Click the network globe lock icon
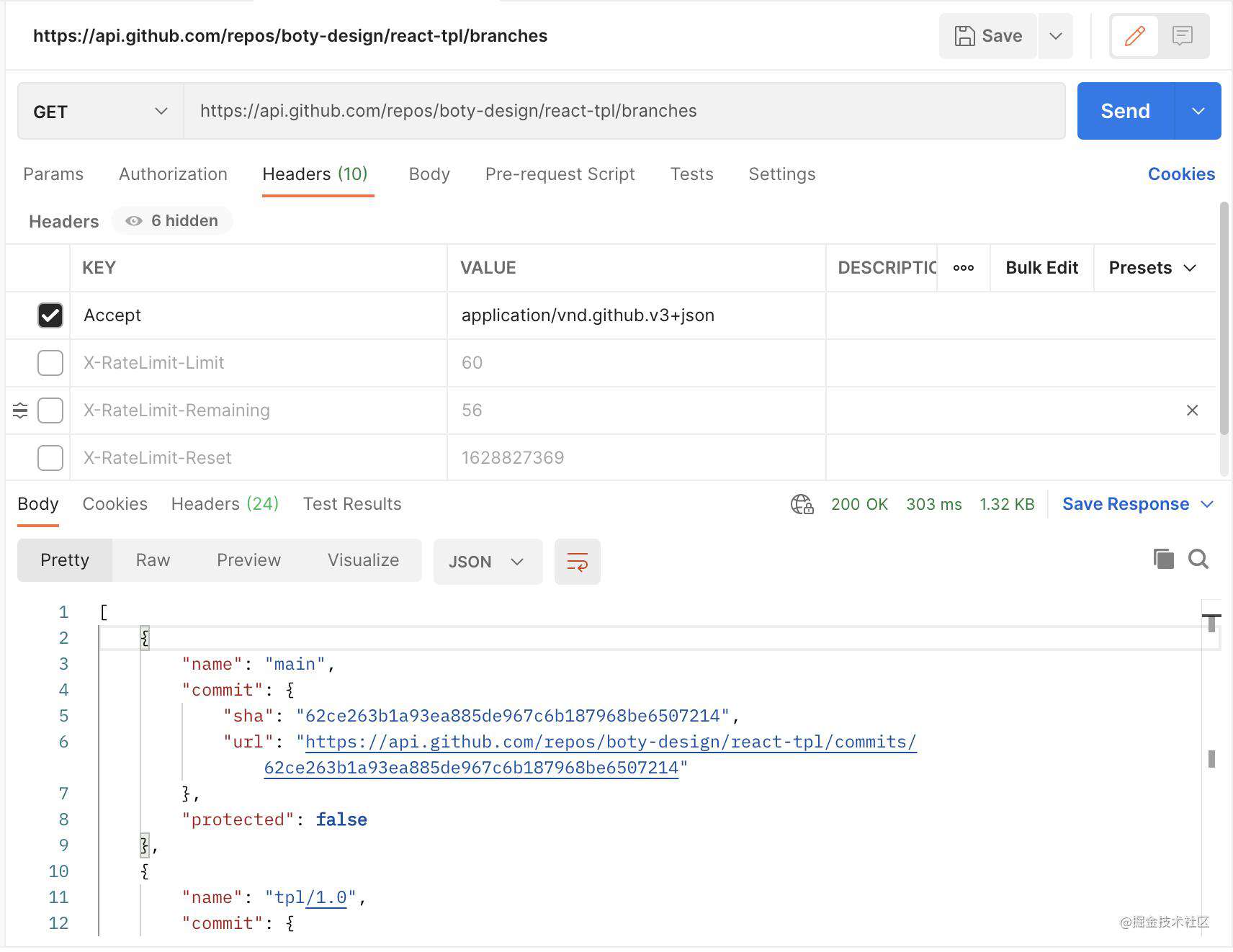The height and width of the screenshot is (952, 1233). [802, 504]
